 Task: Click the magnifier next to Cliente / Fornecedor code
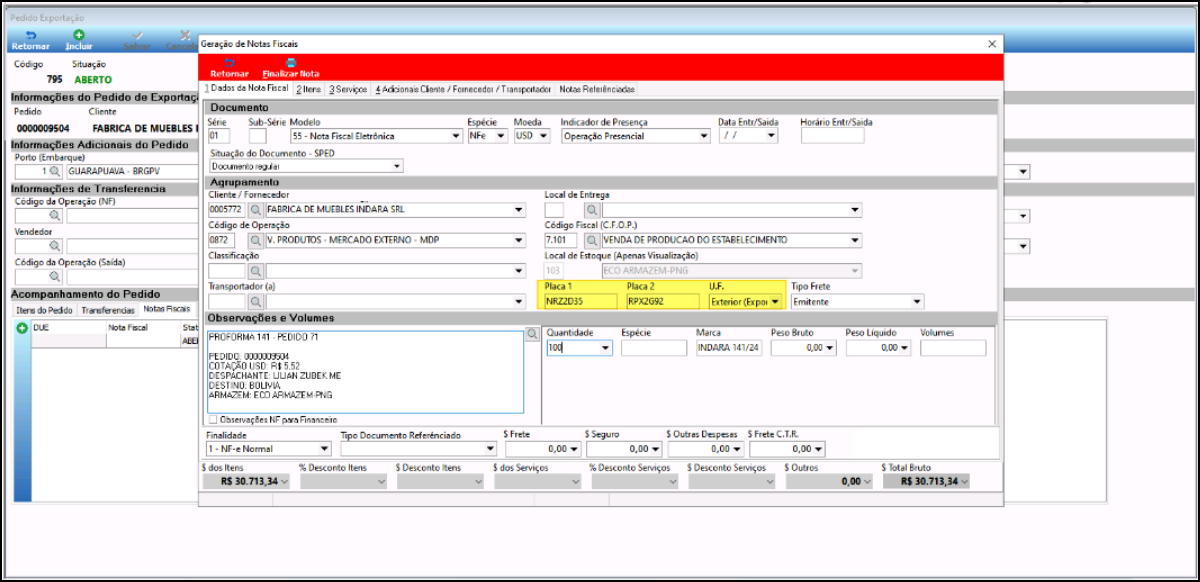256,210
